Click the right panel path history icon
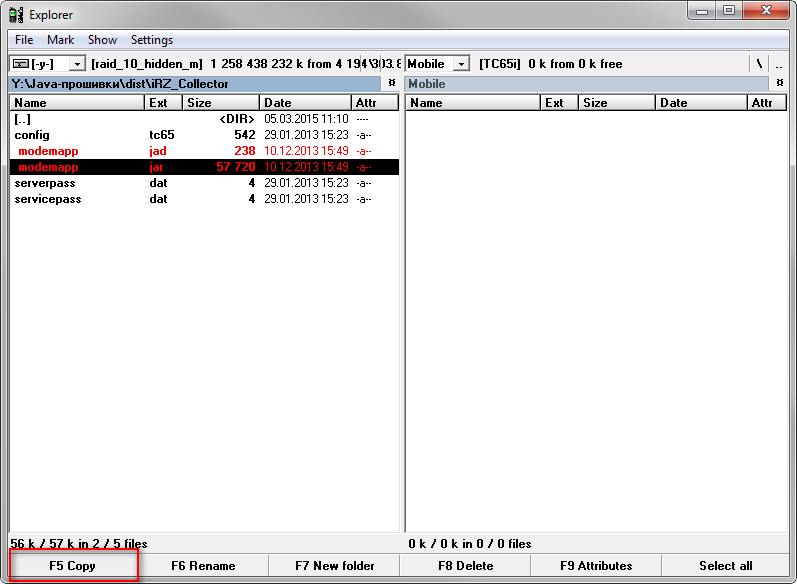Image resolution: width=797 pixels, height=584 pixels. click(787, 84)
